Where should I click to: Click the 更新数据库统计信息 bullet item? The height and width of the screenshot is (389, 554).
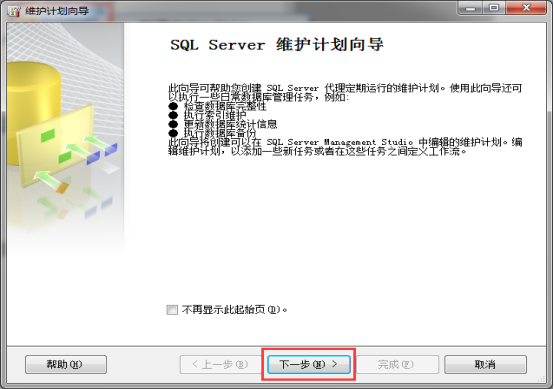[230, 124]
